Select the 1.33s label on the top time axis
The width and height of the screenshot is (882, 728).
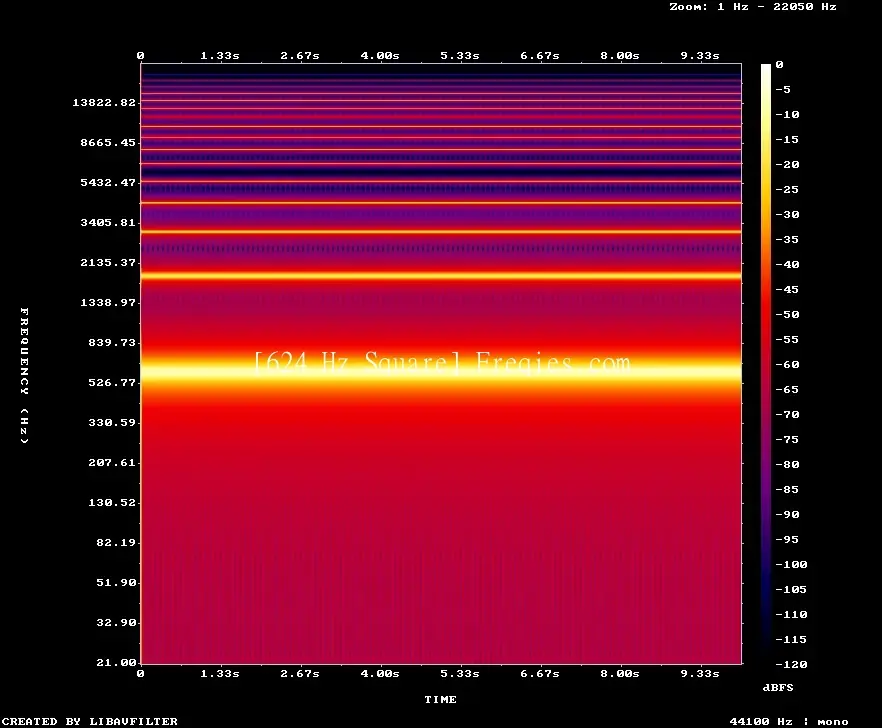220,56
